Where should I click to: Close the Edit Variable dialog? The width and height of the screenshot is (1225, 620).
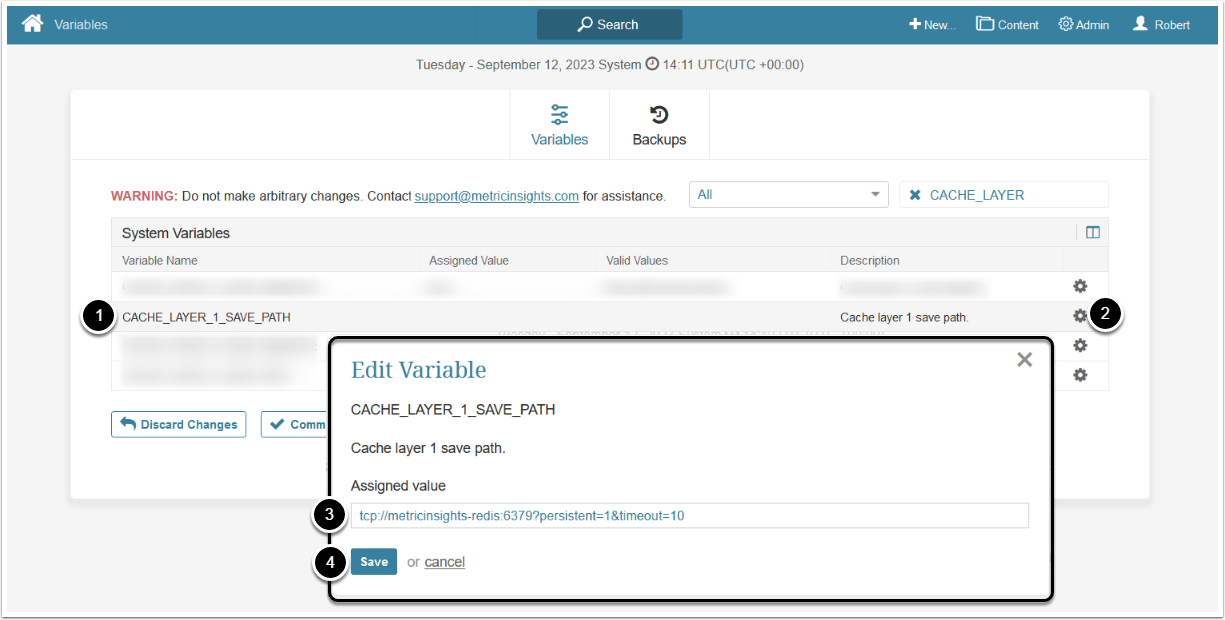click(x=1024, y=359)
